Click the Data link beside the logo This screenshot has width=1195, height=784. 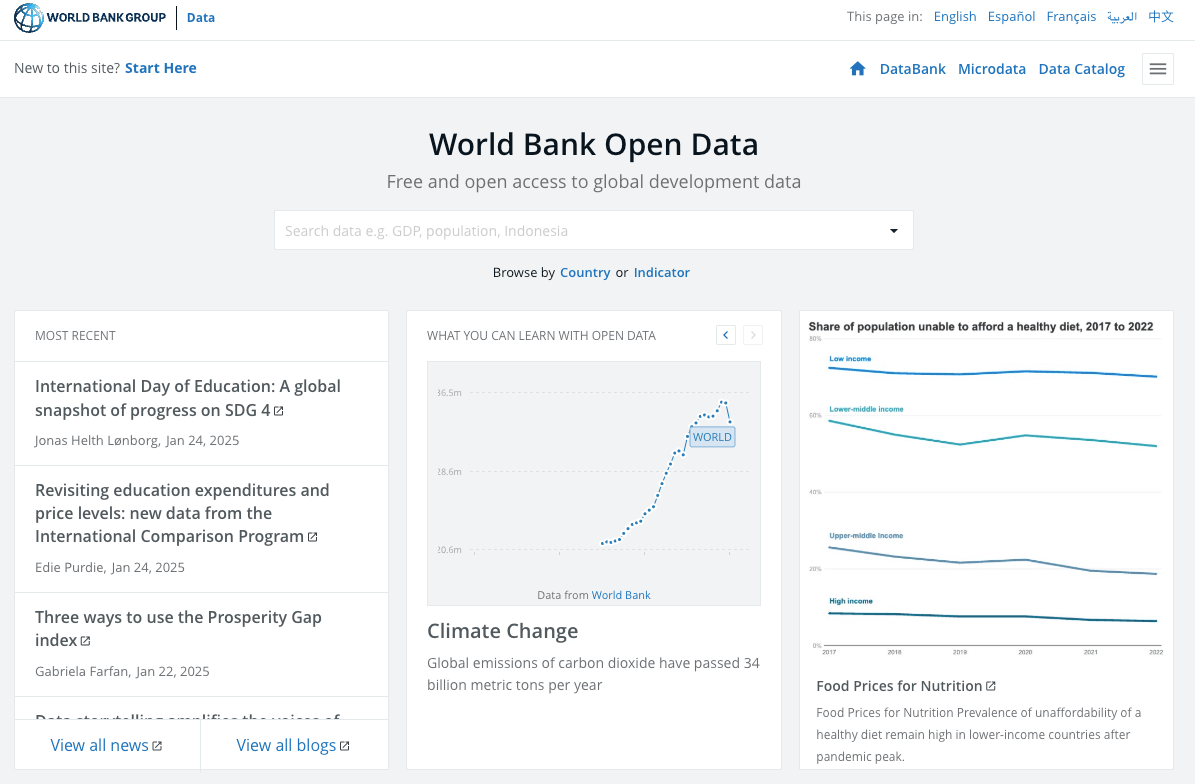point(200,18)
